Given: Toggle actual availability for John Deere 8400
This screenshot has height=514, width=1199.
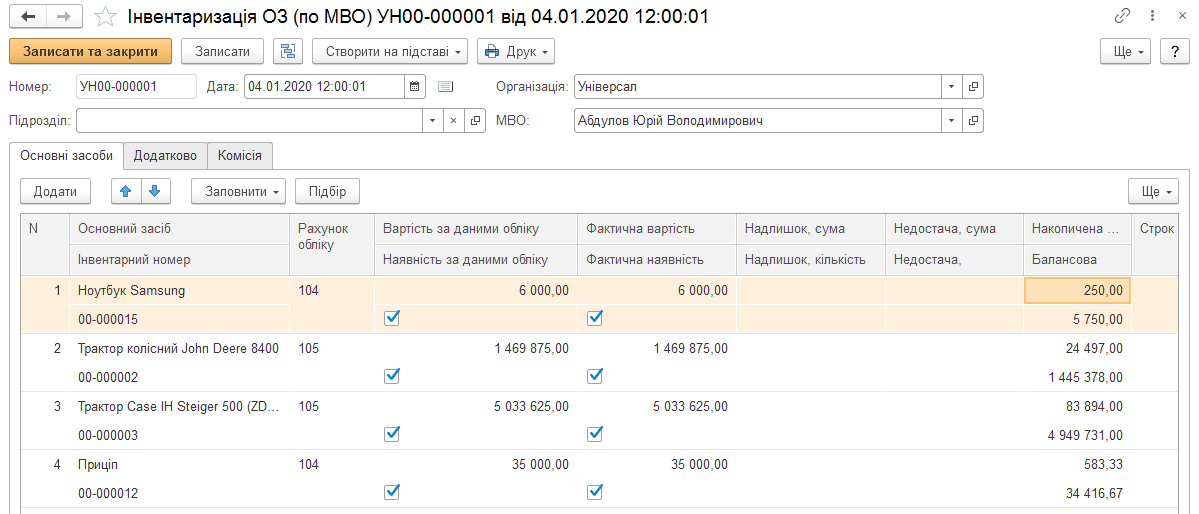Looking at the screenshot, I should pyautogui.click(x=595, y=376).
